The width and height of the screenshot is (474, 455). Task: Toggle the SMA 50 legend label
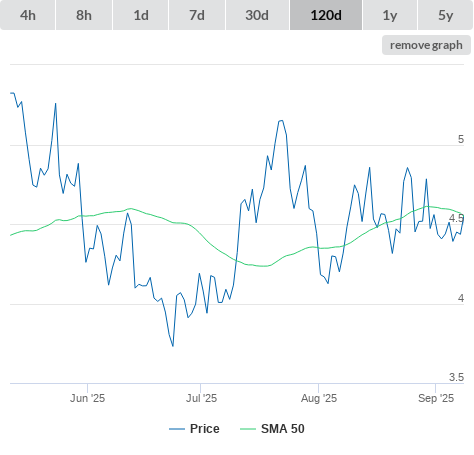[283, 429]
